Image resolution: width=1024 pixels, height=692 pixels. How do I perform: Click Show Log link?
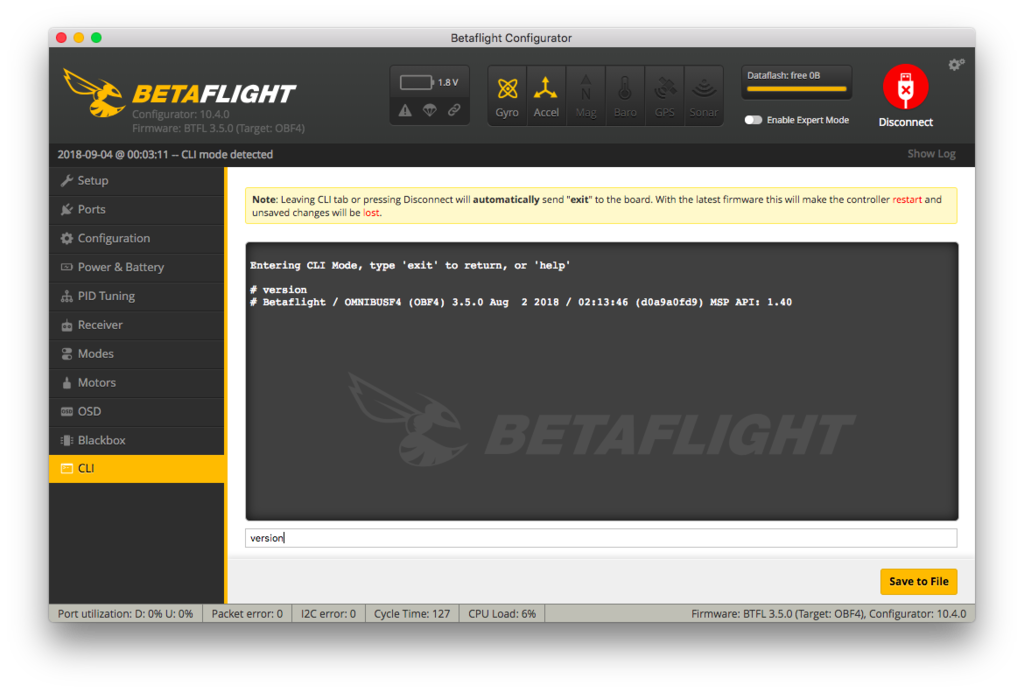(x=931, y=154)
